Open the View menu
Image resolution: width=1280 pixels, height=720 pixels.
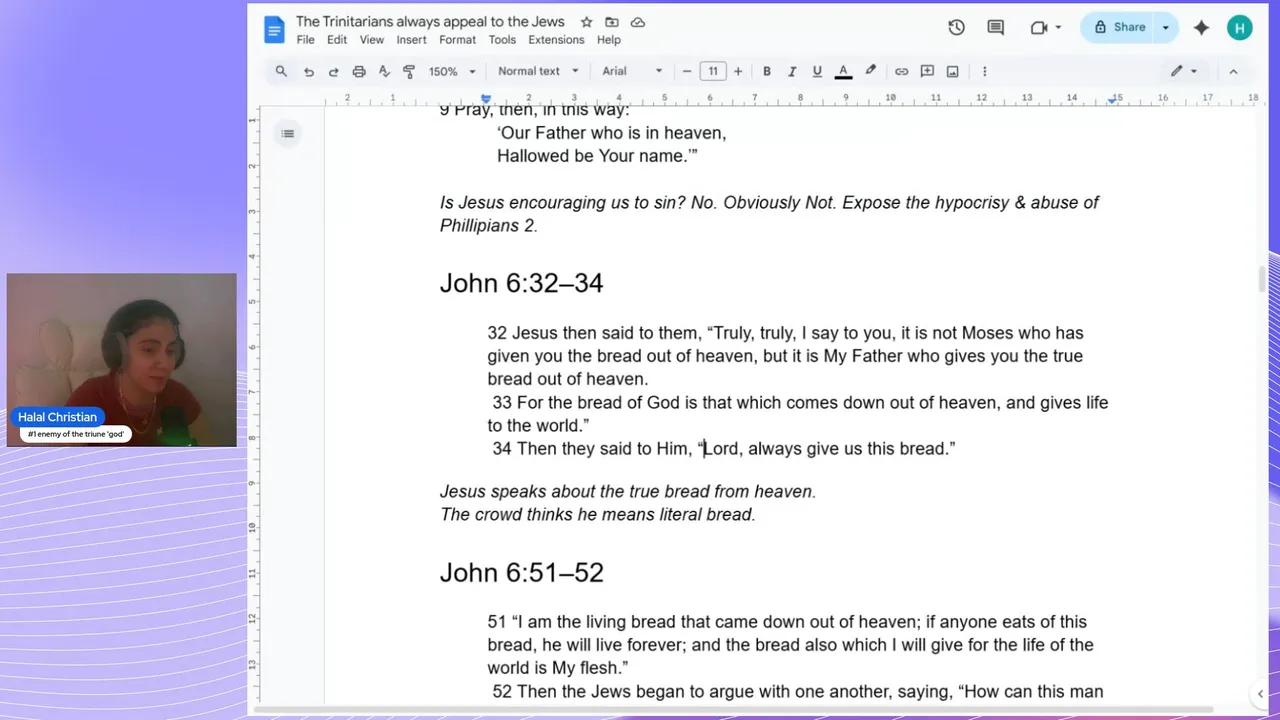(372, 40)
